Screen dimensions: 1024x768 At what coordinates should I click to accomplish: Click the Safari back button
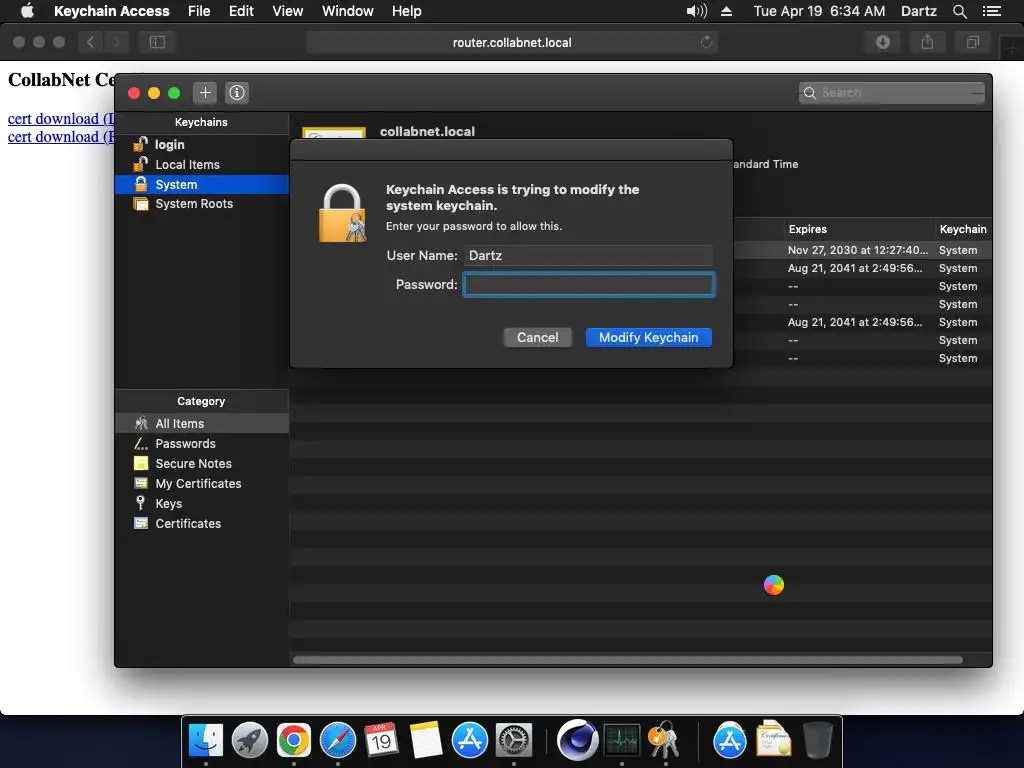[x=90, y=42]
